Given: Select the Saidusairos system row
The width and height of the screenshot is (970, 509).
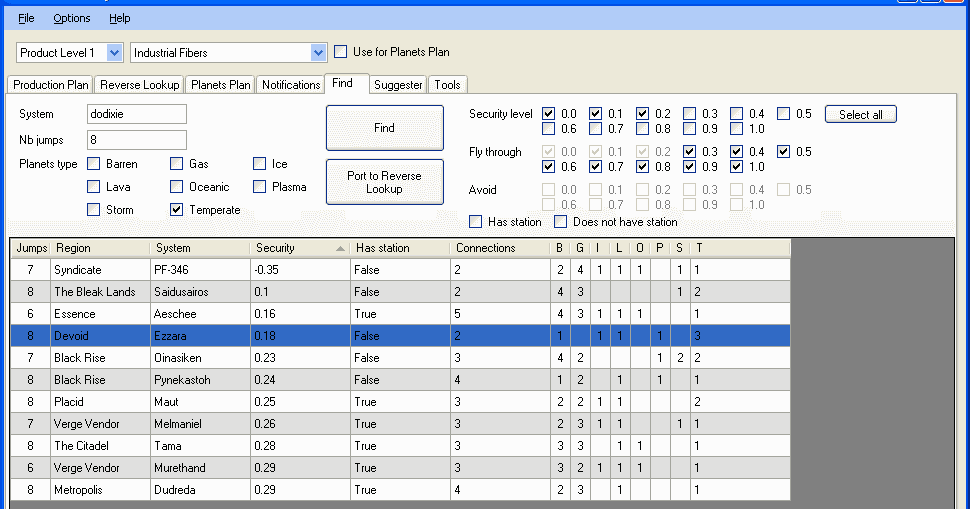Looking at the screenshot, I should click(x=400, y=292).
